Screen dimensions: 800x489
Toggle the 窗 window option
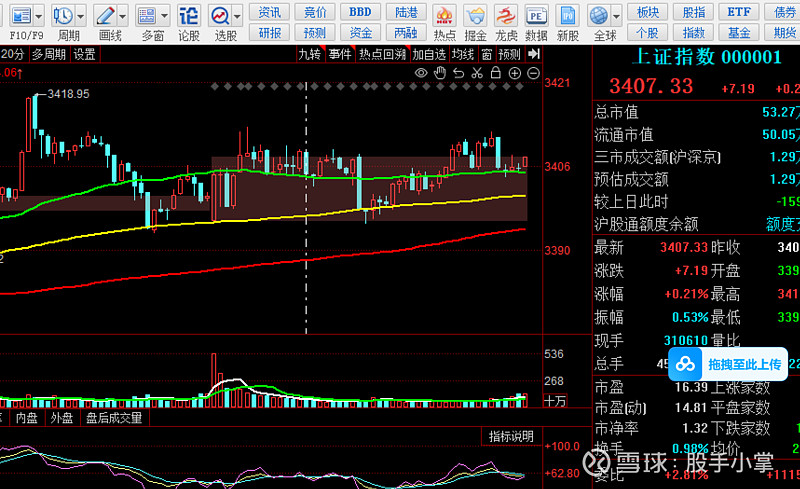point(487,54)
